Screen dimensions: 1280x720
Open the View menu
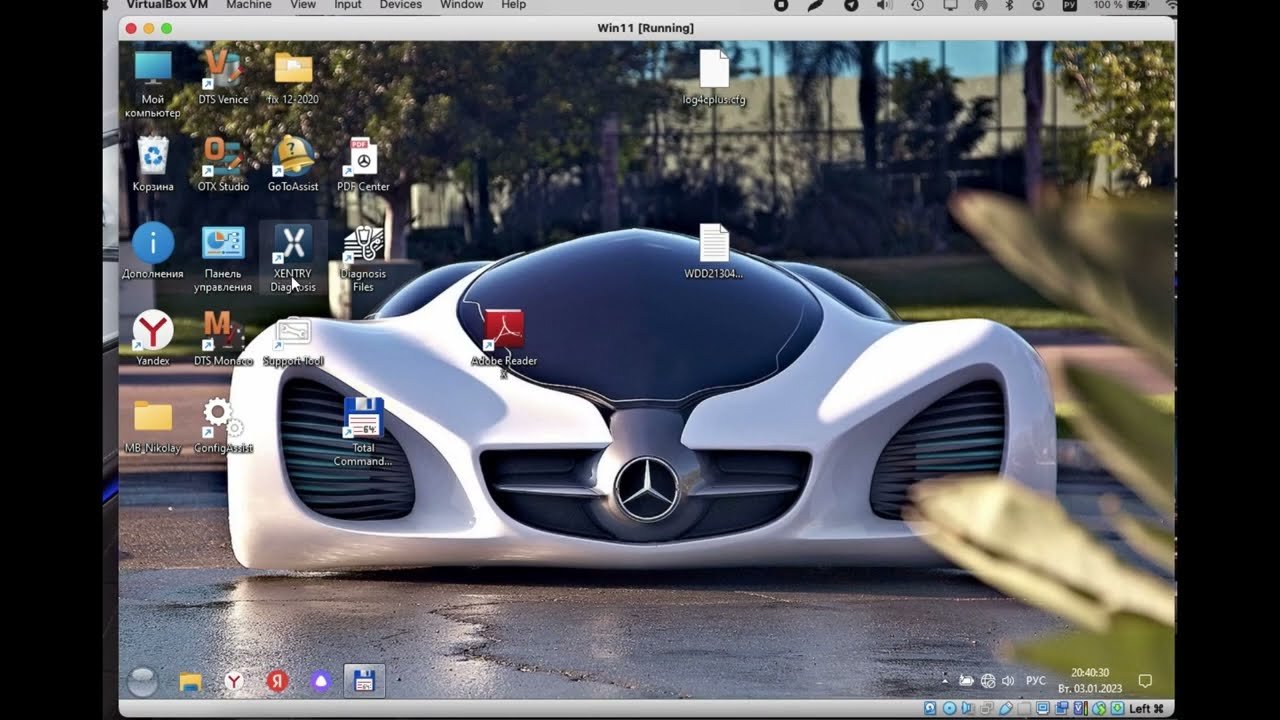click(303, 5)
